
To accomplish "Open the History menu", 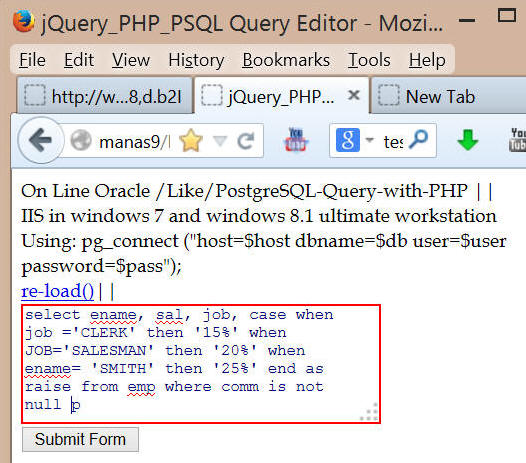I will pos(196,60).
